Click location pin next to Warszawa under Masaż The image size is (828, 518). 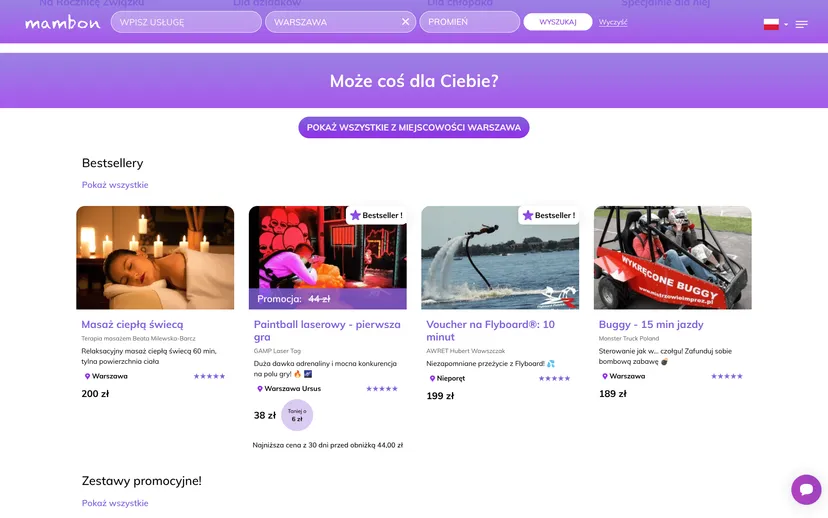click(87, 376)
